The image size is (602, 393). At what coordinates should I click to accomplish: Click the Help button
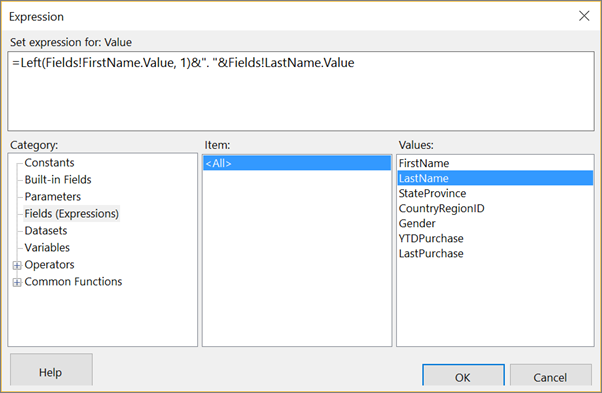point(51,370)
